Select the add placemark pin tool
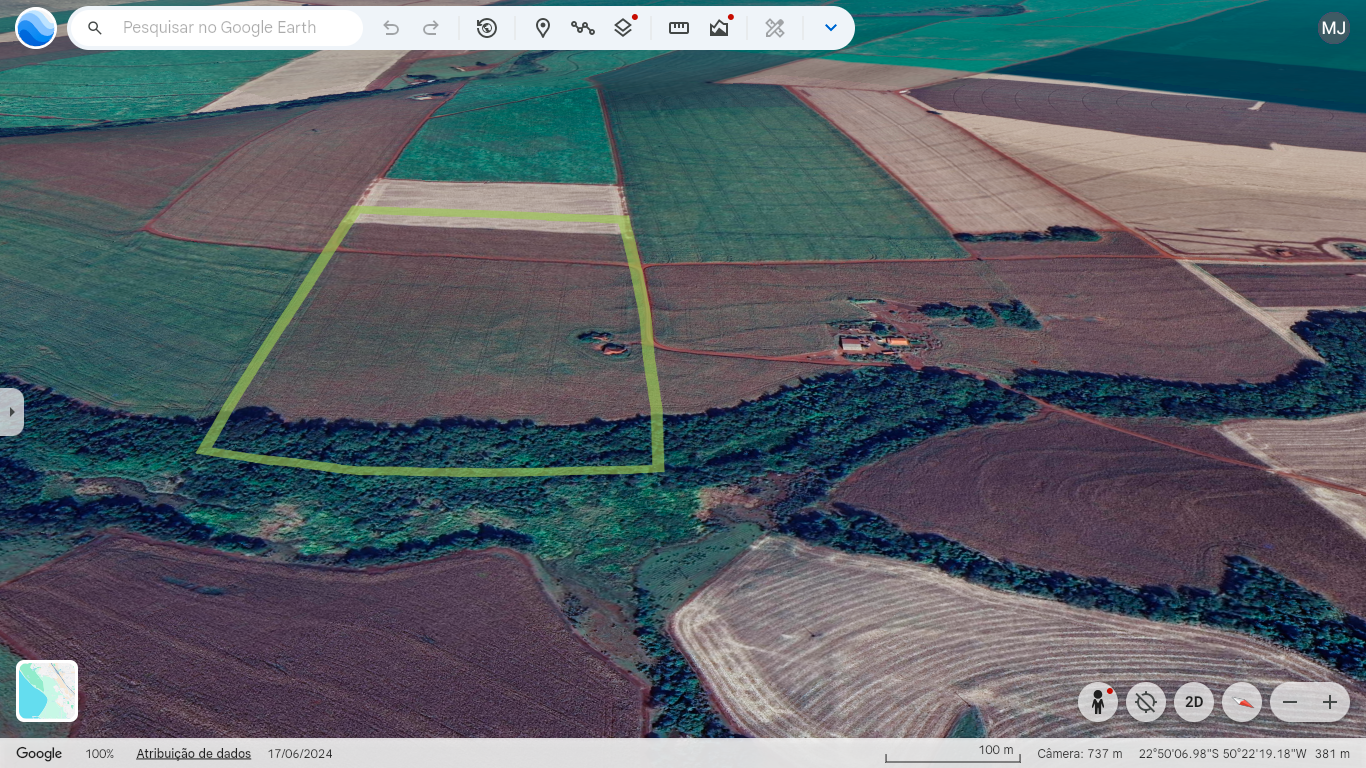The width and height of the screenshot is (1366, 768). click(543, 28)
